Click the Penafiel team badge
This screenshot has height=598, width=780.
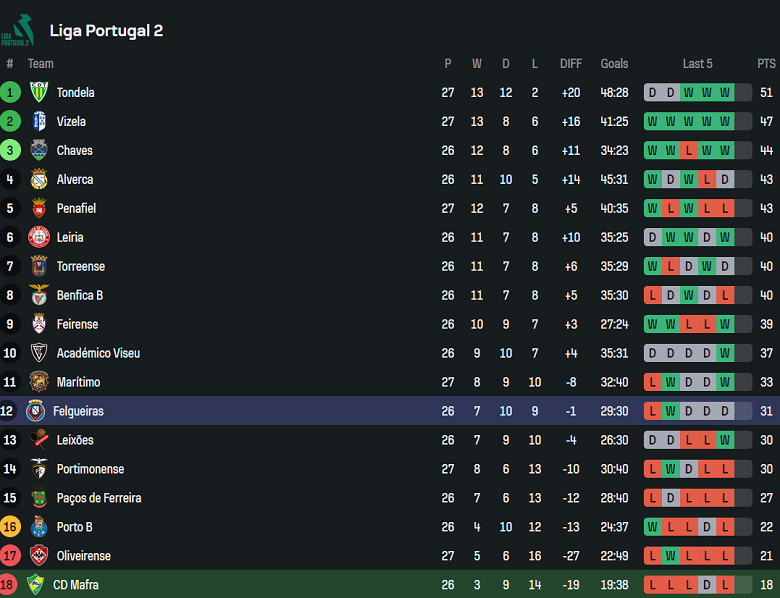tap(39, 208)
